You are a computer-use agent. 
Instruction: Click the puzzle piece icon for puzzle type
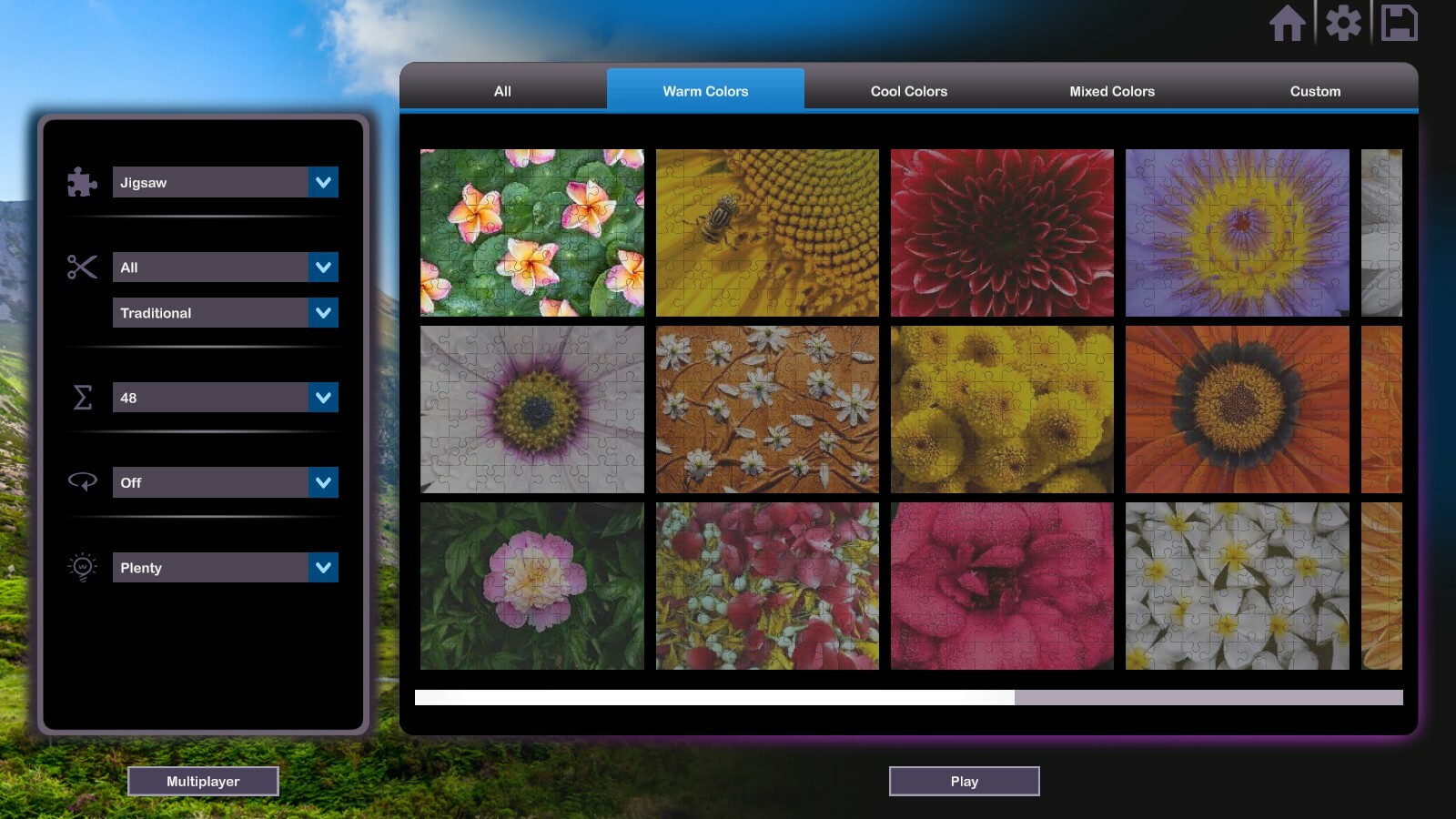(x=81, y=182)
